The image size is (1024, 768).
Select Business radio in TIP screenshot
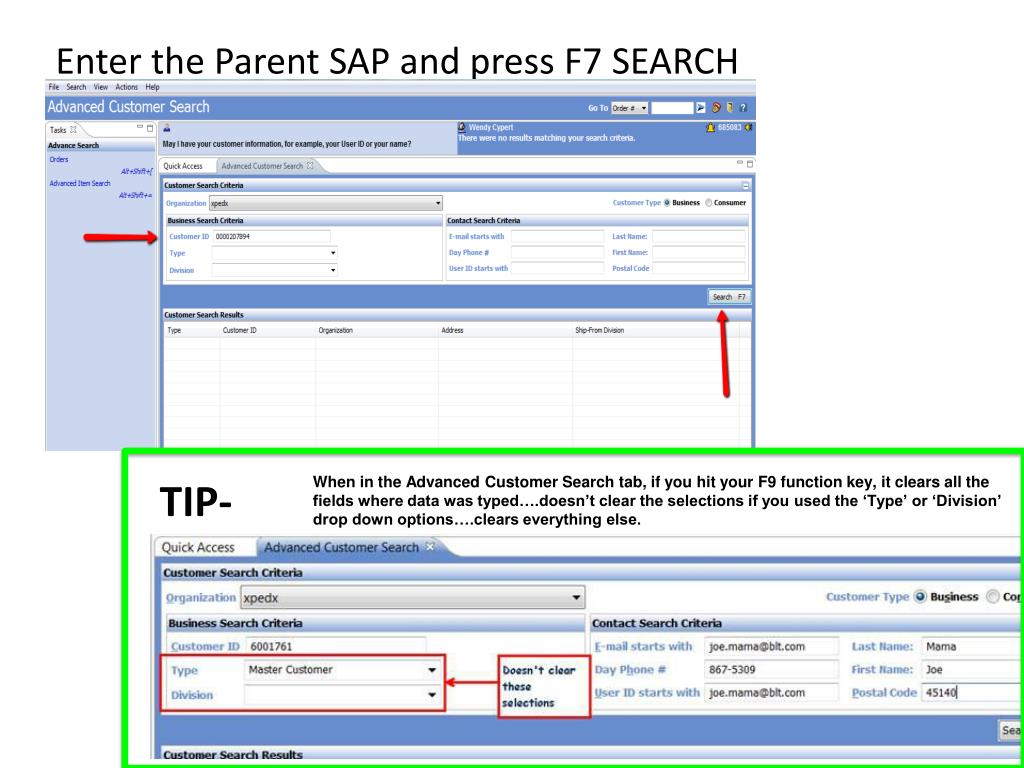[x=921, y=596]
